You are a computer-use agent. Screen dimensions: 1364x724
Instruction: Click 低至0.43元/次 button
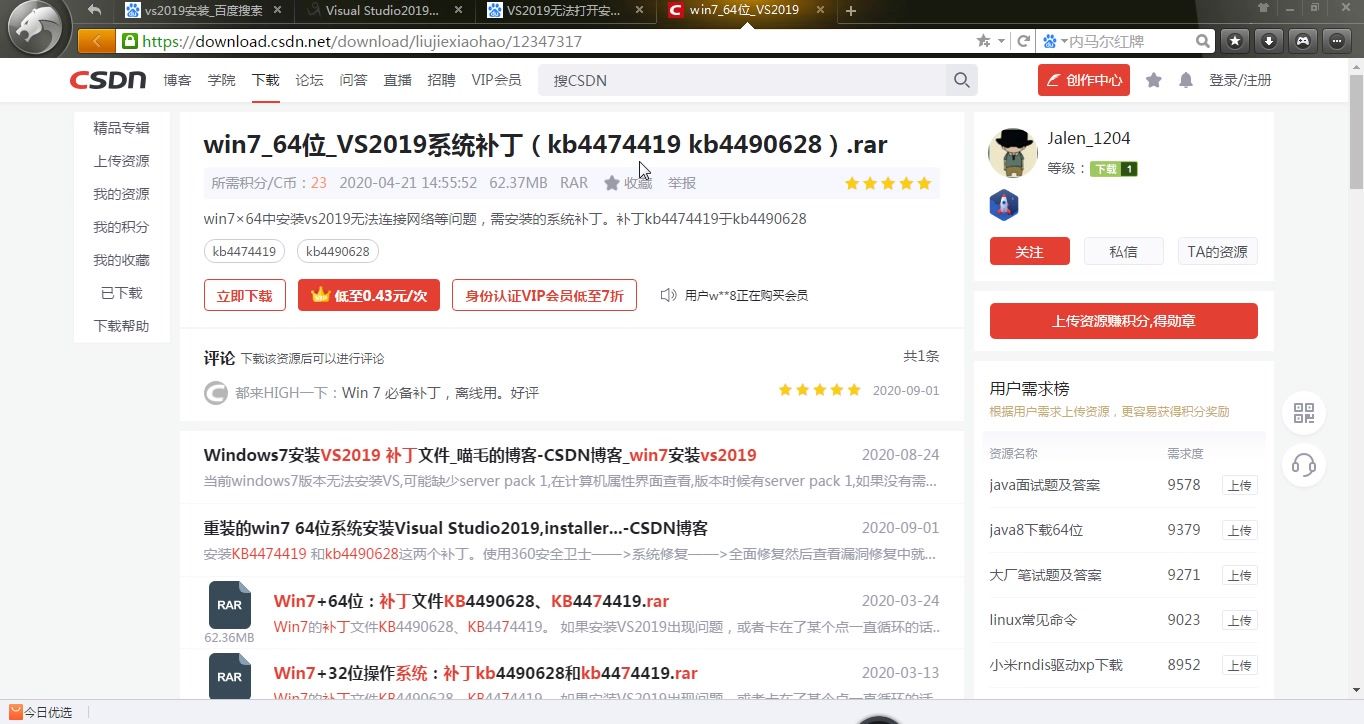[x=369, y=295]
